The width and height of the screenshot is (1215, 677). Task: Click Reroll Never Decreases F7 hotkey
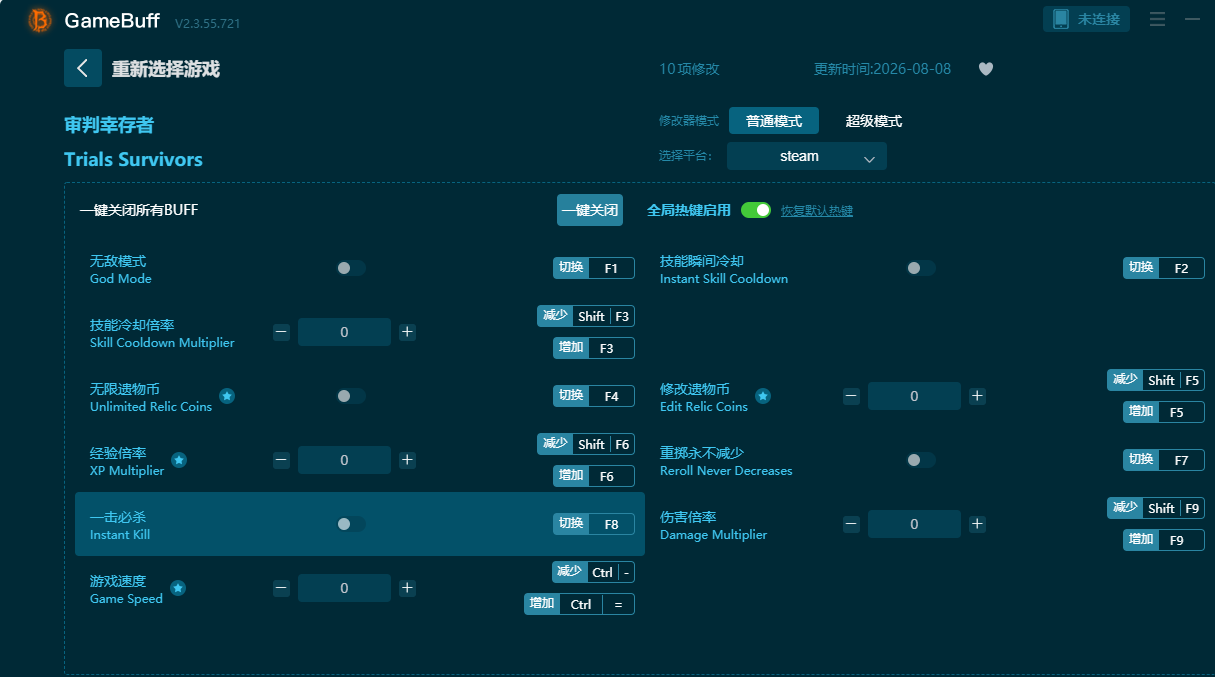point(1164,460)
